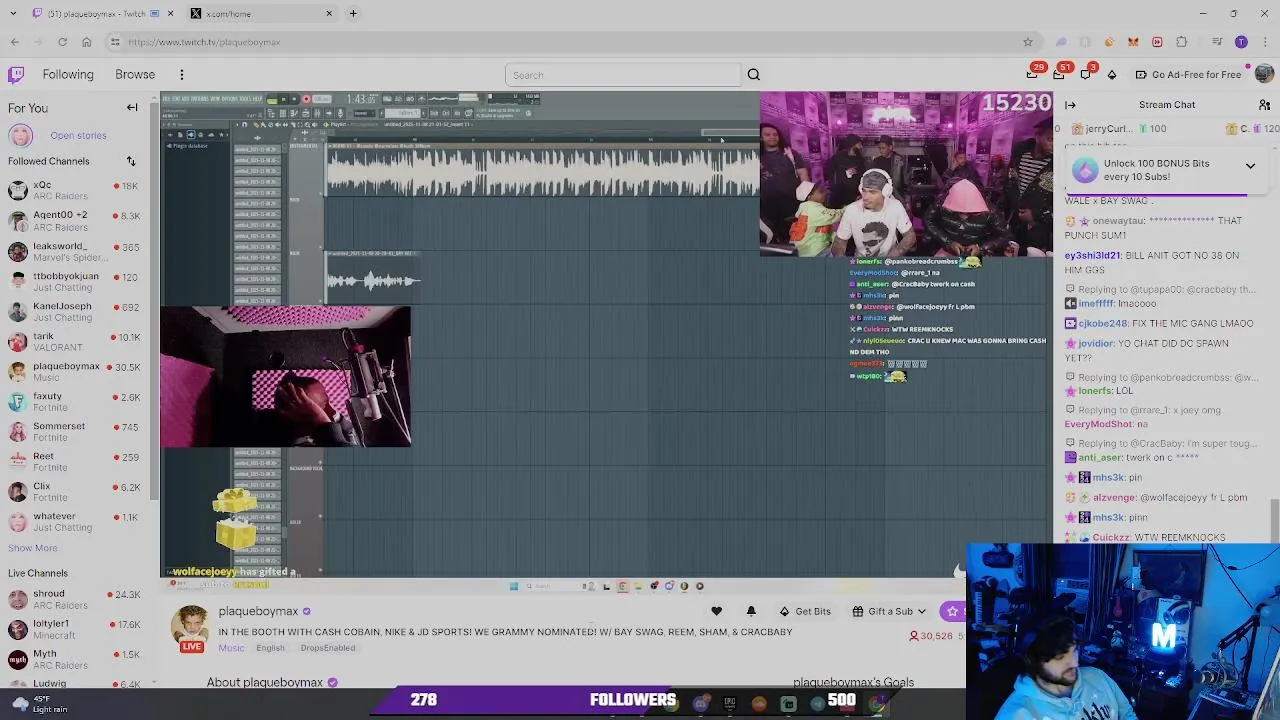The width and height of the screenshot is (1280, 720).
Task: Click jerryCurl top gifter entry
Action: 1118,129
